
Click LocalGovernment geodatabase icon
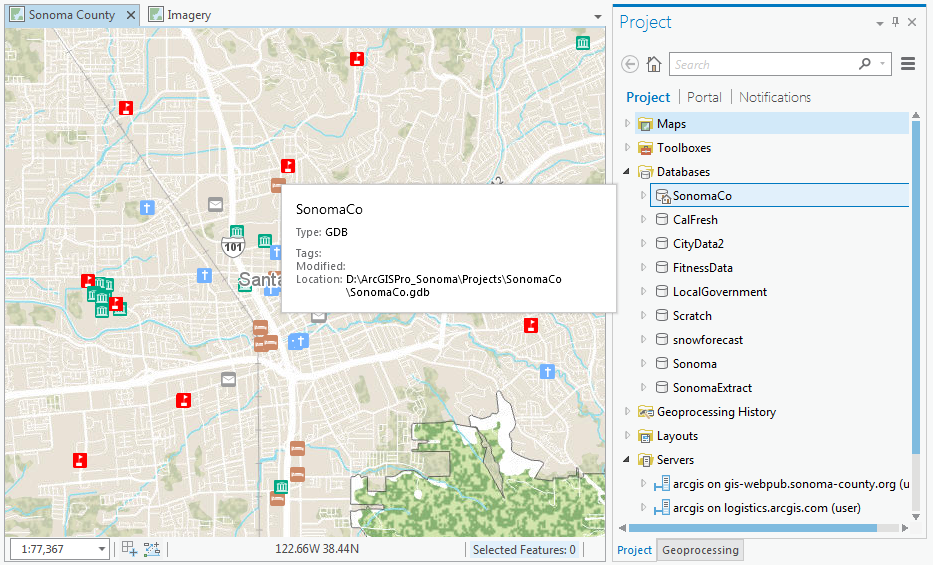(662, 291)
